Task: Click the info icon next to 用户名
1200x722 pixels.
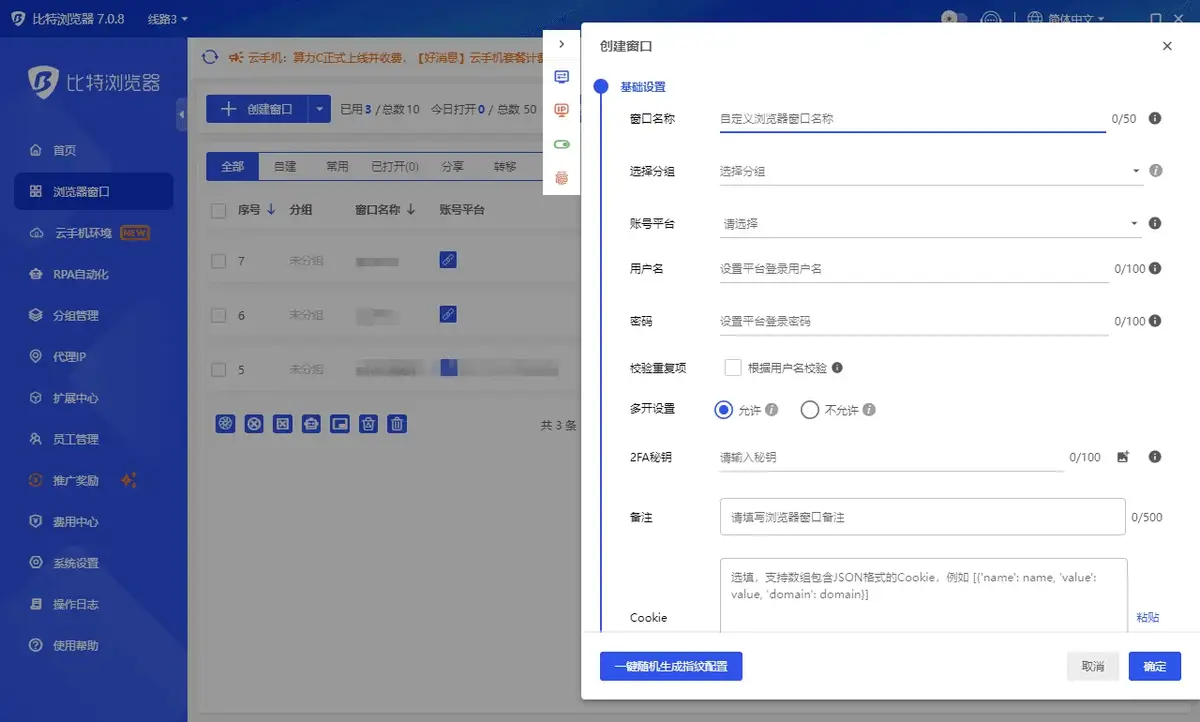Action: [x=1155, y=268]
